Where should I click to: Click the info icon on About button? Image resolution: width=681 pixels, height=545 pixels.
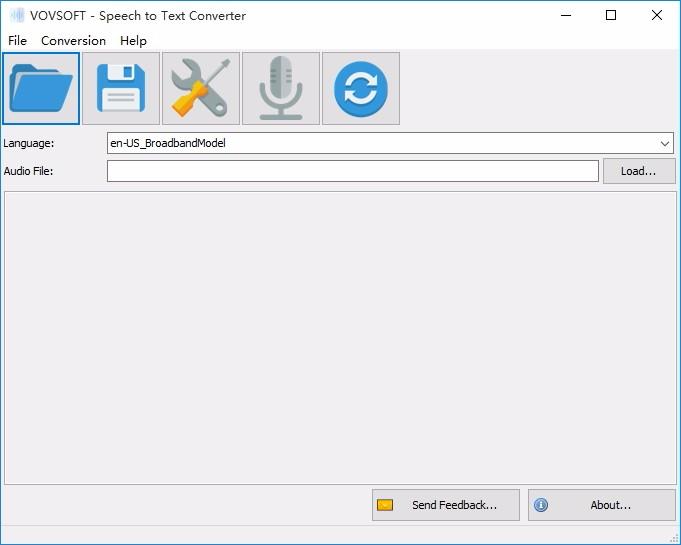(x=541, y=505)
